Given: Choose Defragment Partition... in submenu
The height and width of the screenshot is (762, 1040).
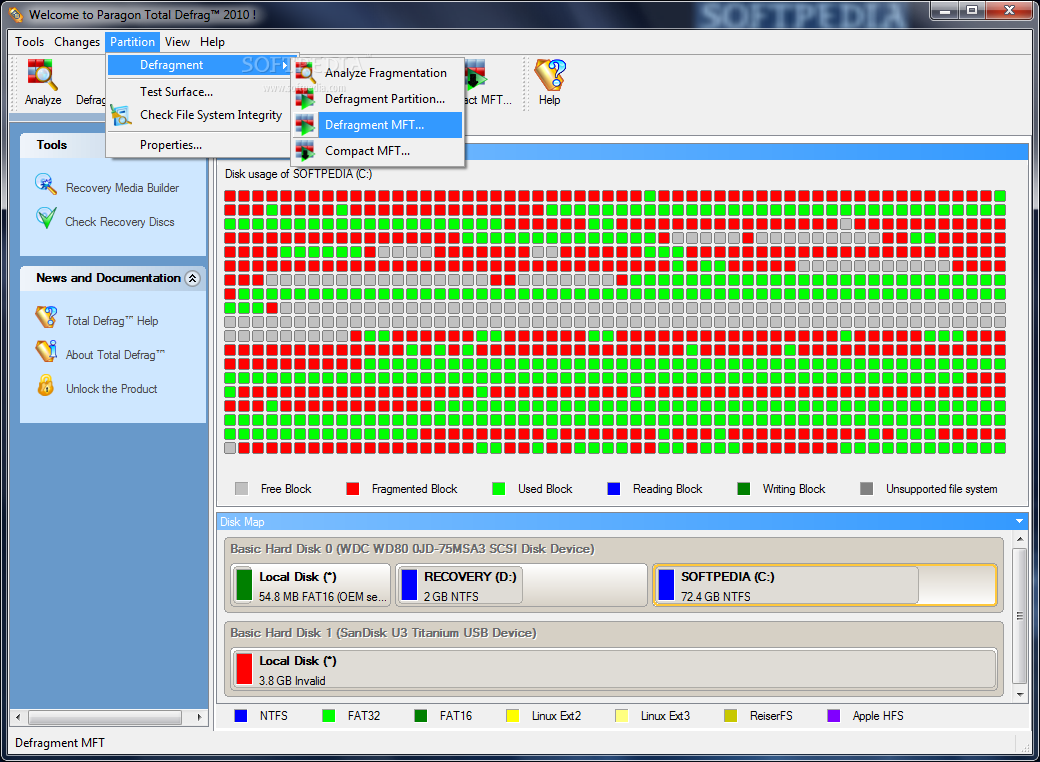Looking at the screenshot, I should 377,99.
